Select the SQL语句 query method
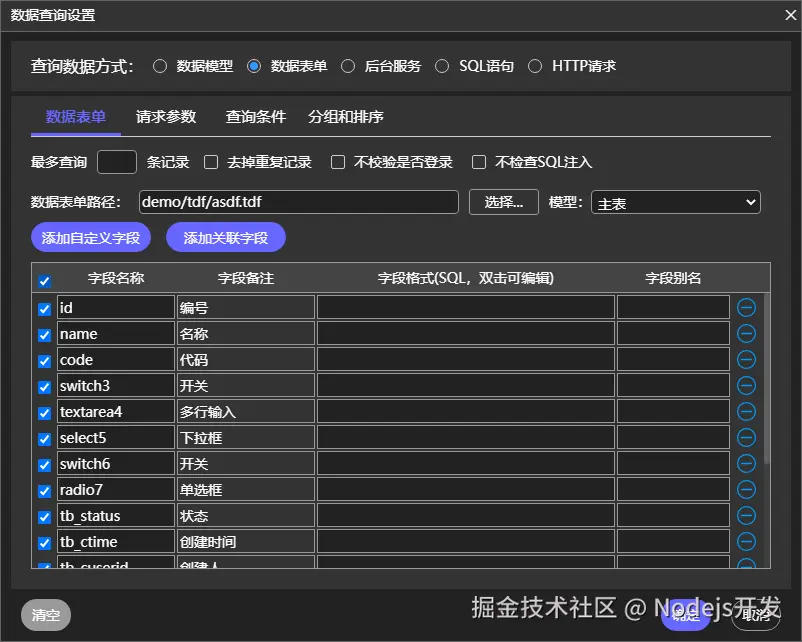Screen dimensions: 802x642 [442, 66]
